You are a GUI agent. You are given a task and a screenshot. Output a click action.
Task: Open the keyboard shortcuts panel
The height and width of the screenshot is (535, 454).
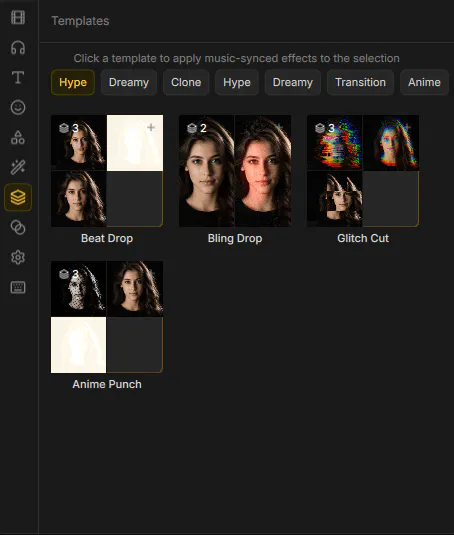coord(18,288)
